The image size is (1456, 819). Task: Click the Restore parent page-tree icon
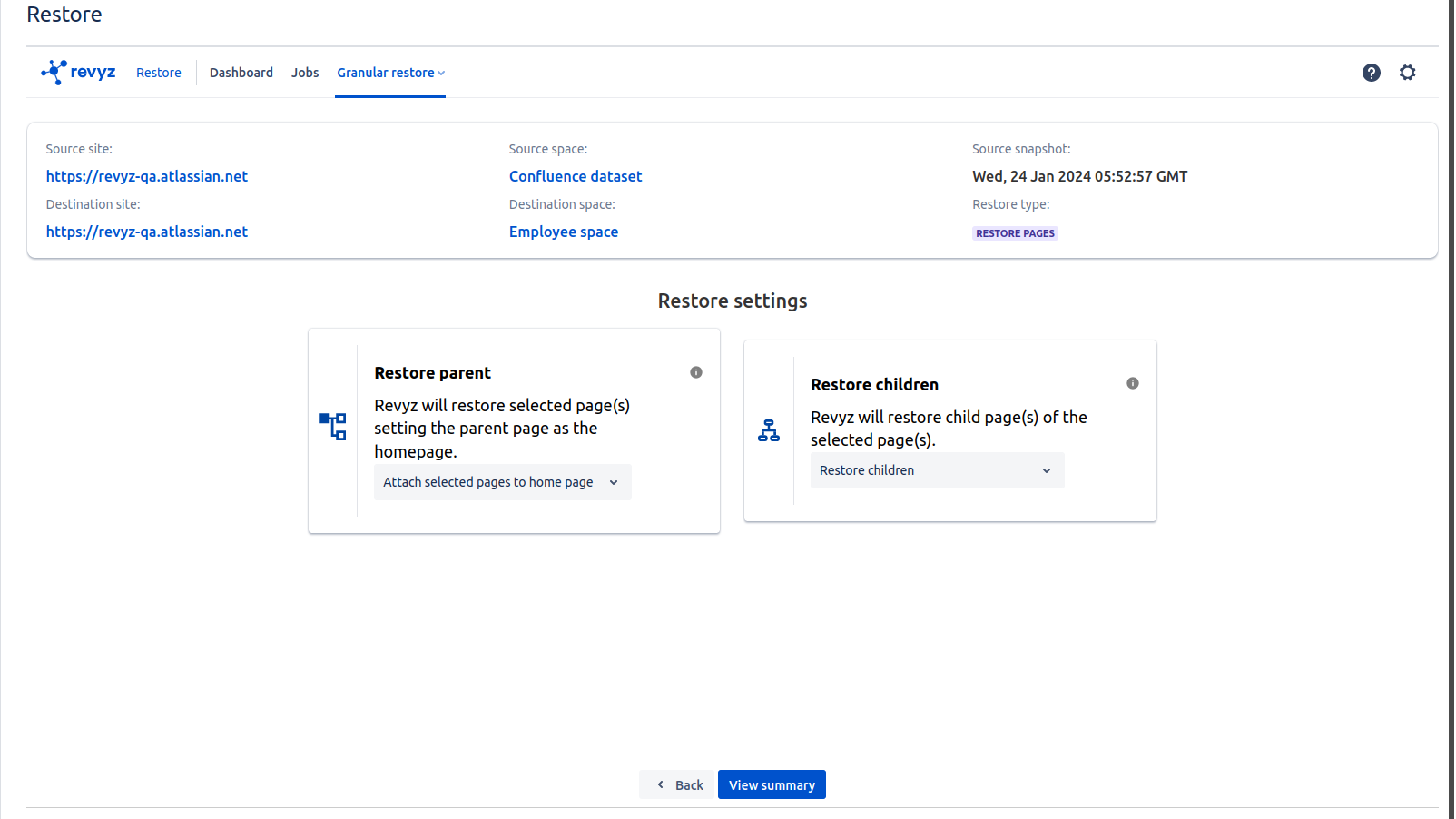(x=332, y=427)
